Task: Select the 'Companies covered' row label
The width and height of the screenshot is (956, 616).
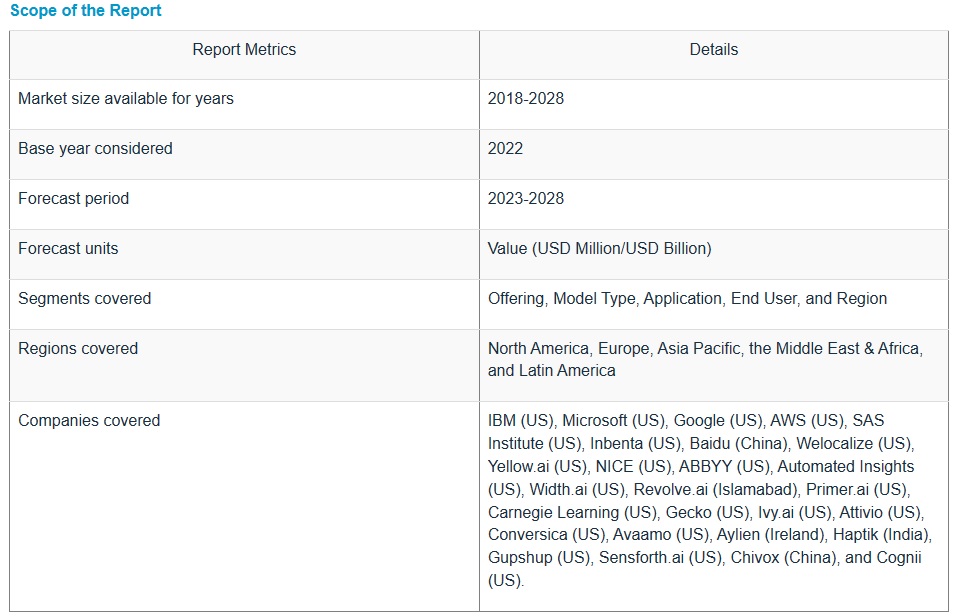Action: 89,421
